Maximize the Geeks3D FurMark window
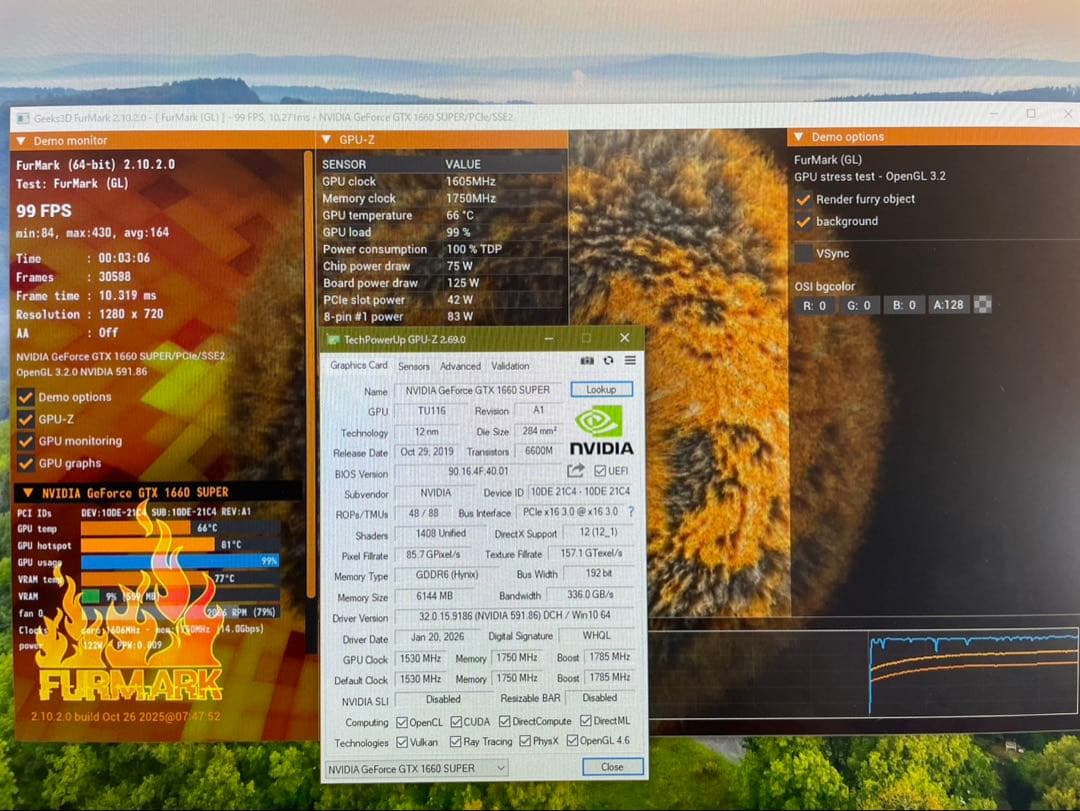The height and width of the screenshot is (811, 1080). pyautogui.click(x=1030, y=113)
